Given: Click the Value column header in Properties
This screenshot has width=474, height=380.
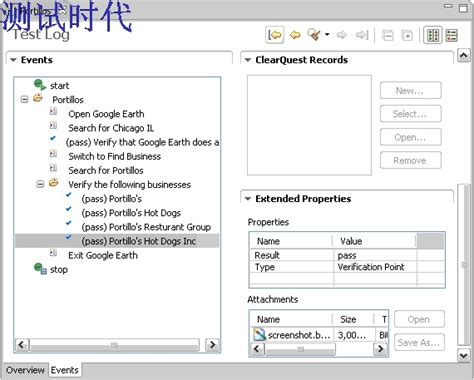Looking at the screenshot, I should pyautogui.click(x=374, y=241).
